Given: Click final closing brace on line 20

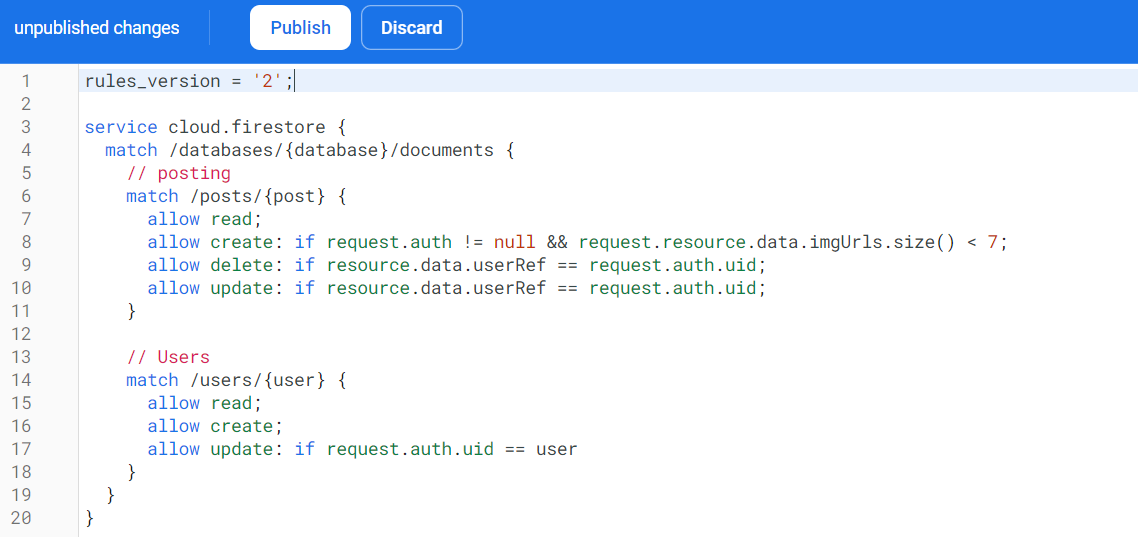Looking at the screenshot, I should 89,519.
